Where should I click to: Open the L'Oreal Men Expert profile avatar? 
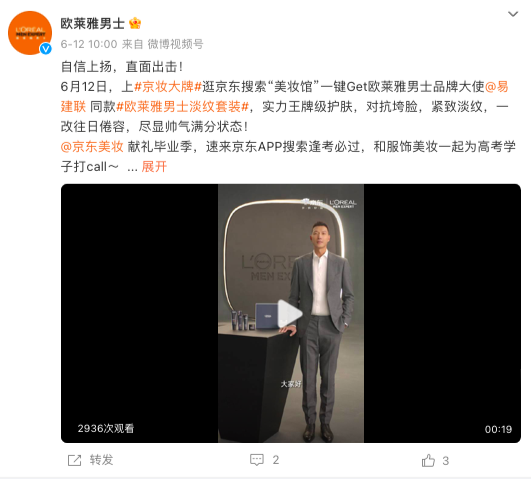(x=30, y=33)
